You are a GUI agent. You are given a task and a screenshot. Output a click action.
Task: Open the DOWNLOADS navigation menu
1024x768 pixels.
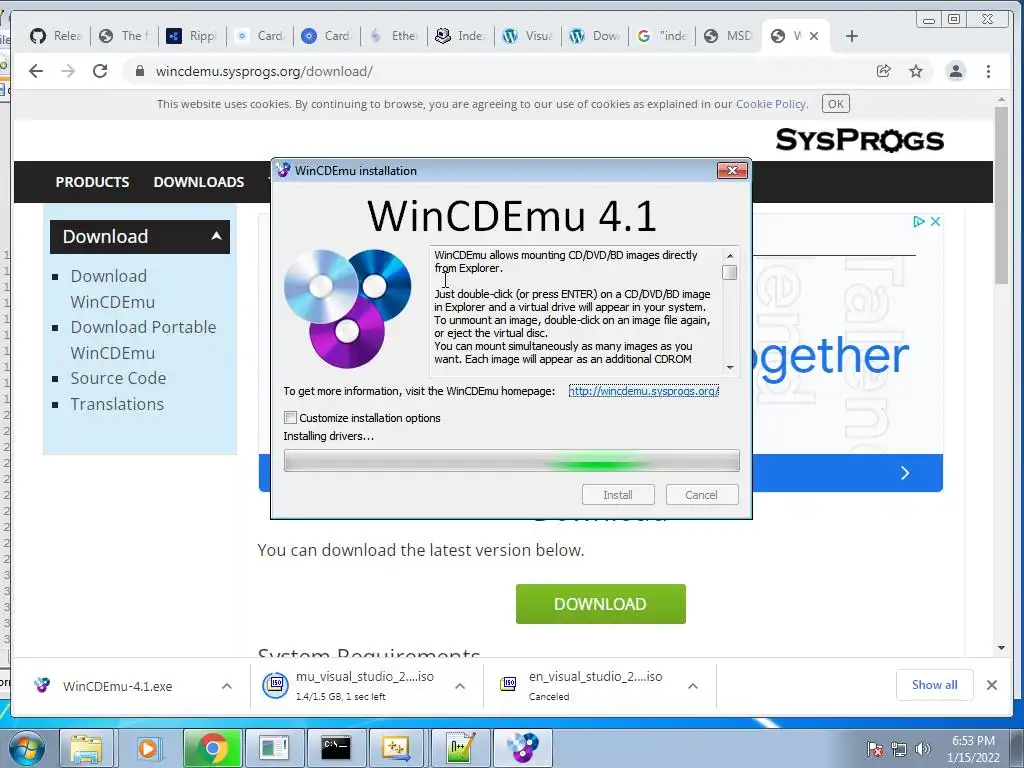coord(199,182)
